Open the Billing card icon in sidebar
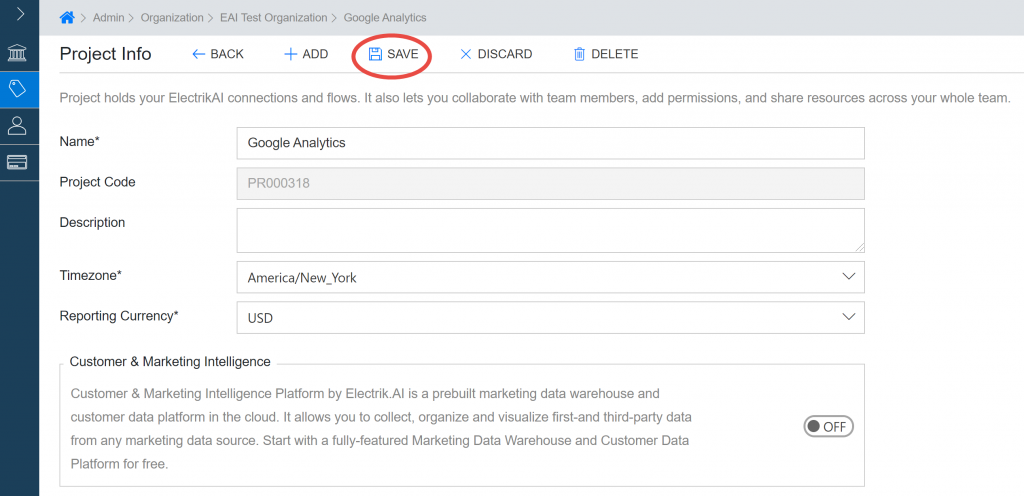 [18, 162]
